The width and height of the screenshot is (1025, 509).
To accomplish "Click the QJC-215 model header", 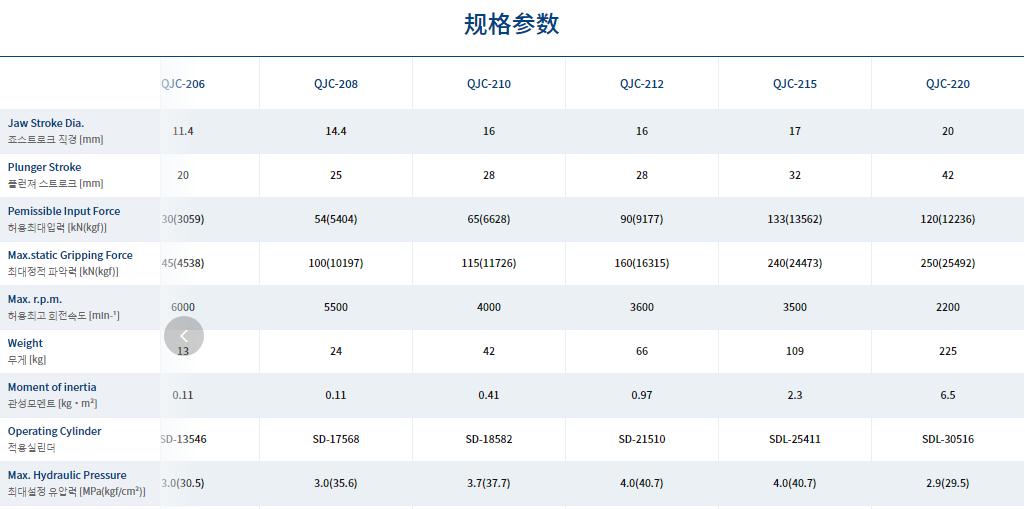I will [x=795, y=84].
